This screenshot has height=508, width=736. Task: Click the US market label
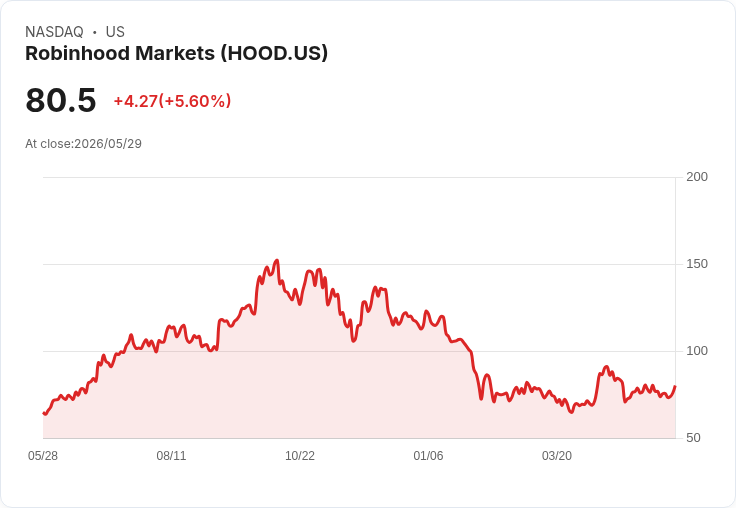(x=115, y=32)
